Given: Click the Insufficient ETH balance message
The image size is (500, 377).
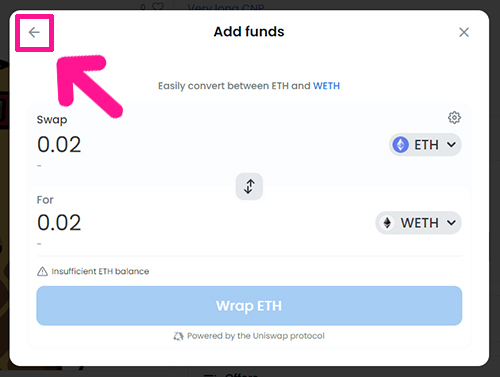Looking at the screenshot, I should 100,271.
